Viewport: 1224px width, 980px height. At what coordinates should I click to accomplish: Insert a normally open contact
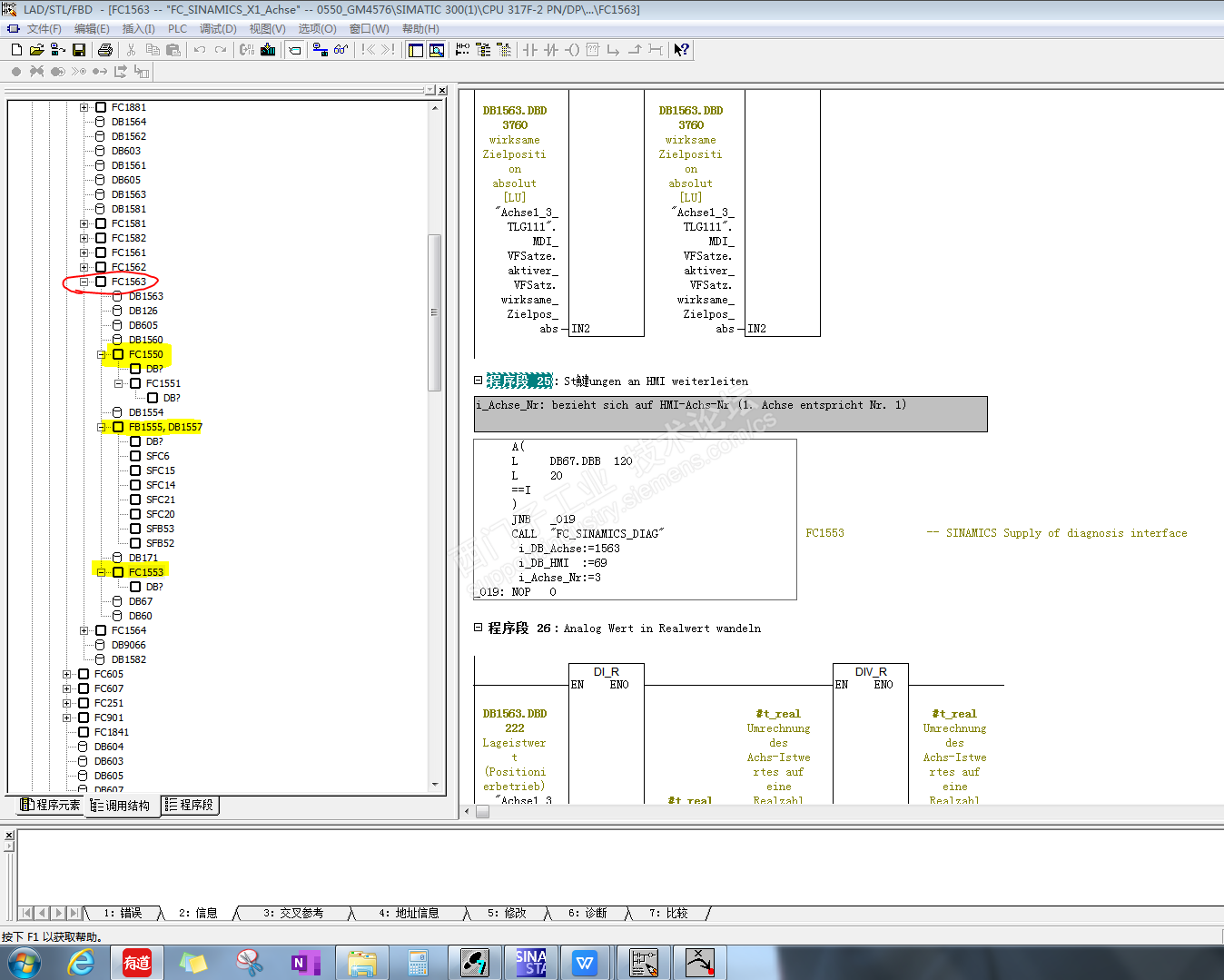530,50
